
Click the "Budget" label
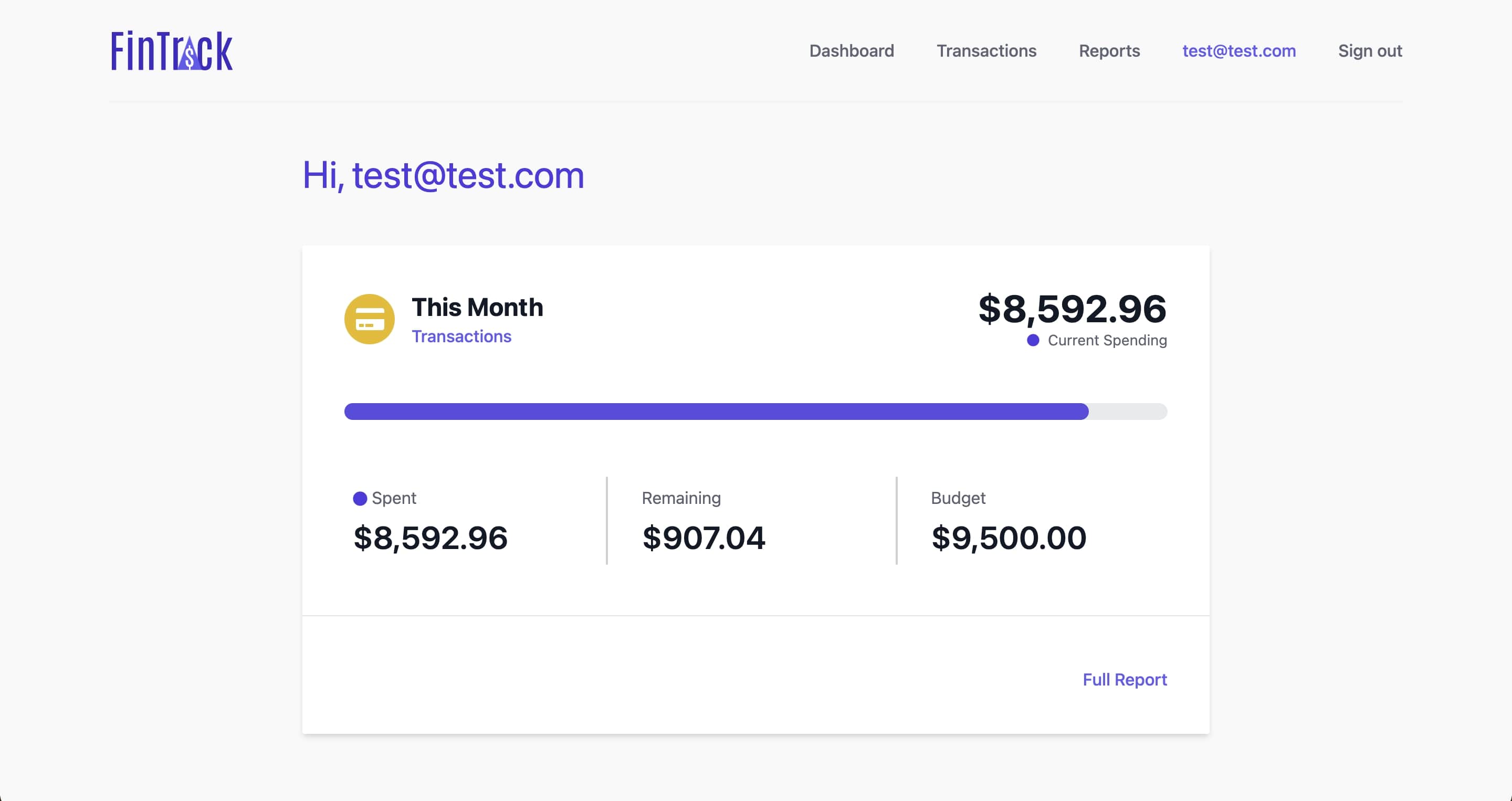coord(958,498)
